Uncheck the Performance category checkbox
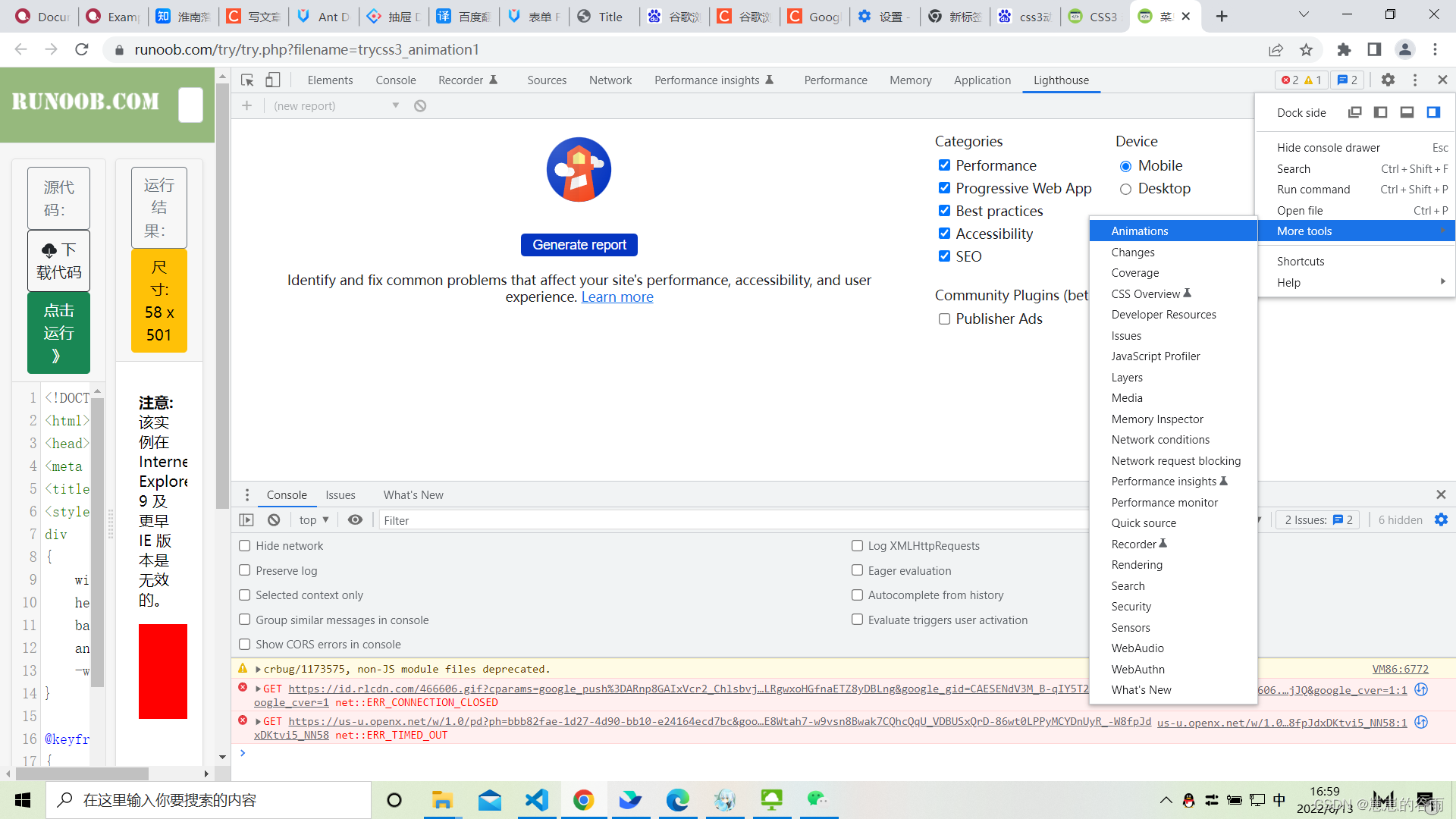1456x819 pixels. pyautogui.click(x=944, y=165)
